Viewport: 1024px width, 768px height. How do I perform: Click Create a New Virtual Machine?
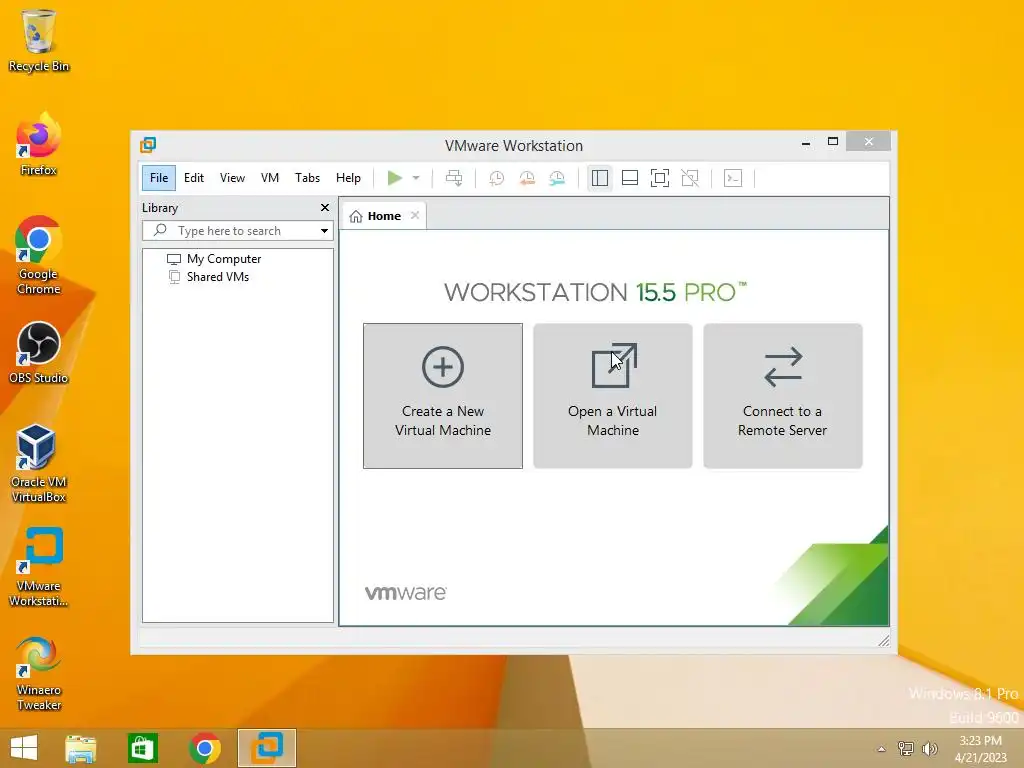click(x=443, y=396)
